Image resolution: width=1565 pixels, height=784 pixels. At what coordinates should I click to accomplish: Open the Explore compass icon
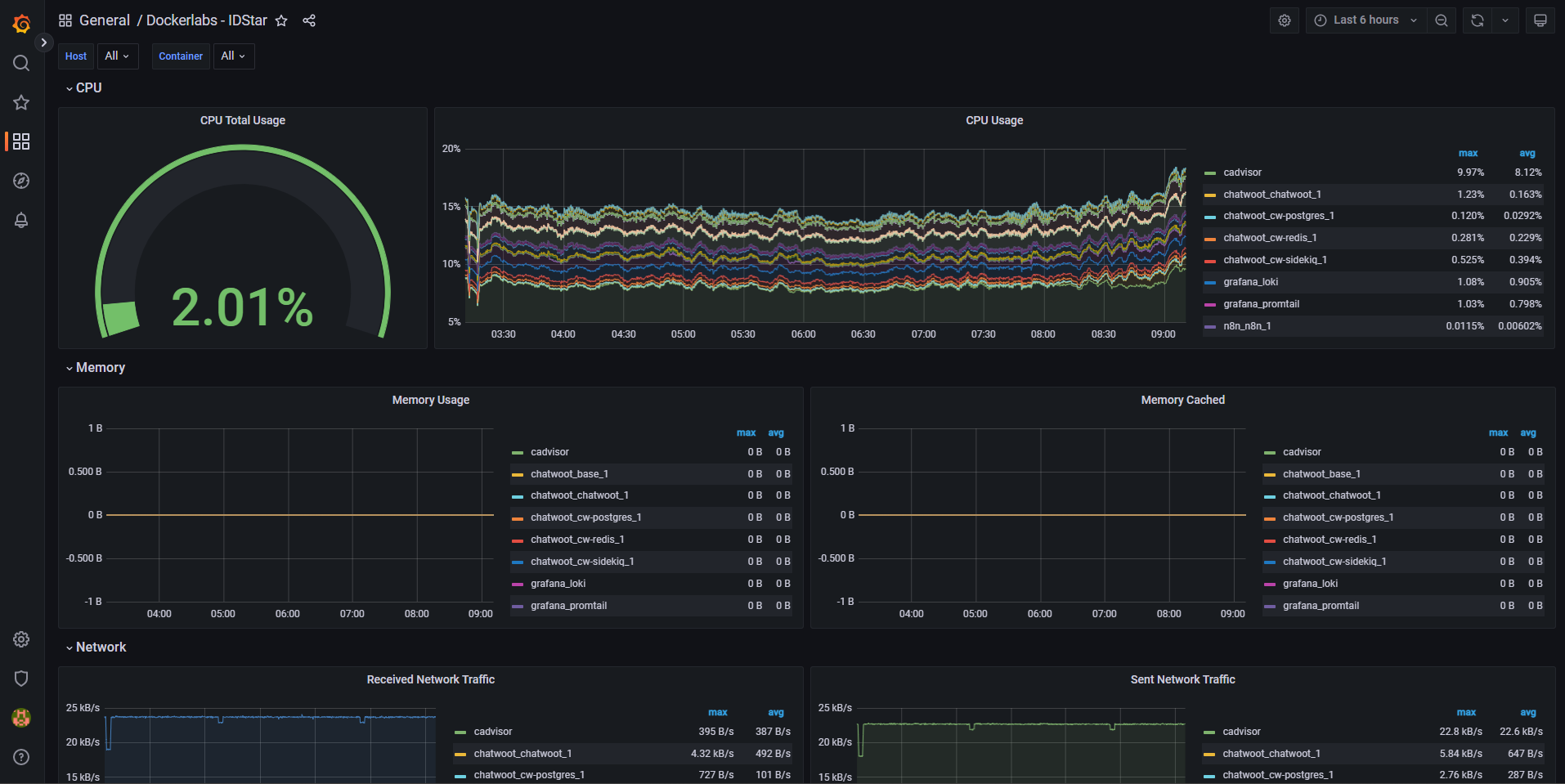(x=21, y=181)
